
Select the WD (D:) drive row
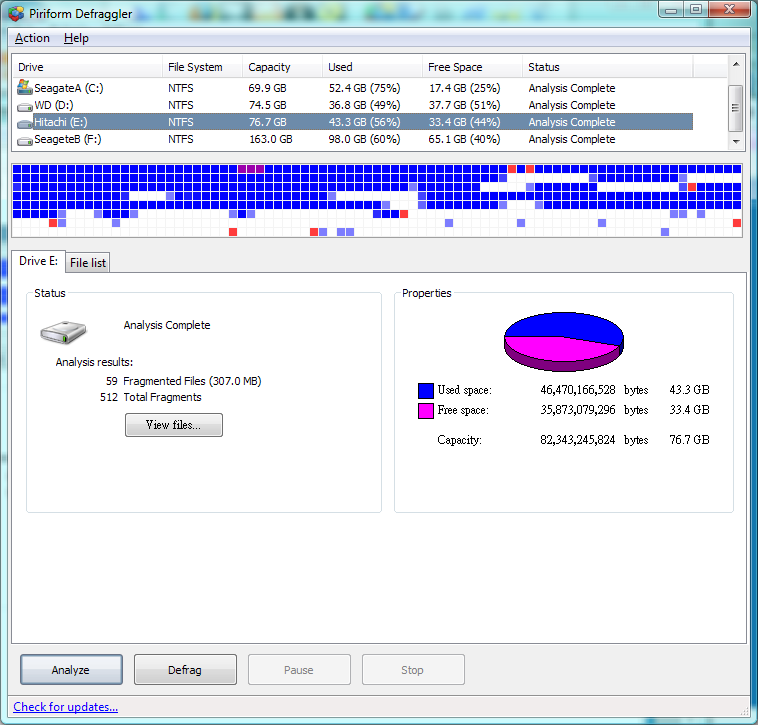(x=353, y=105)
